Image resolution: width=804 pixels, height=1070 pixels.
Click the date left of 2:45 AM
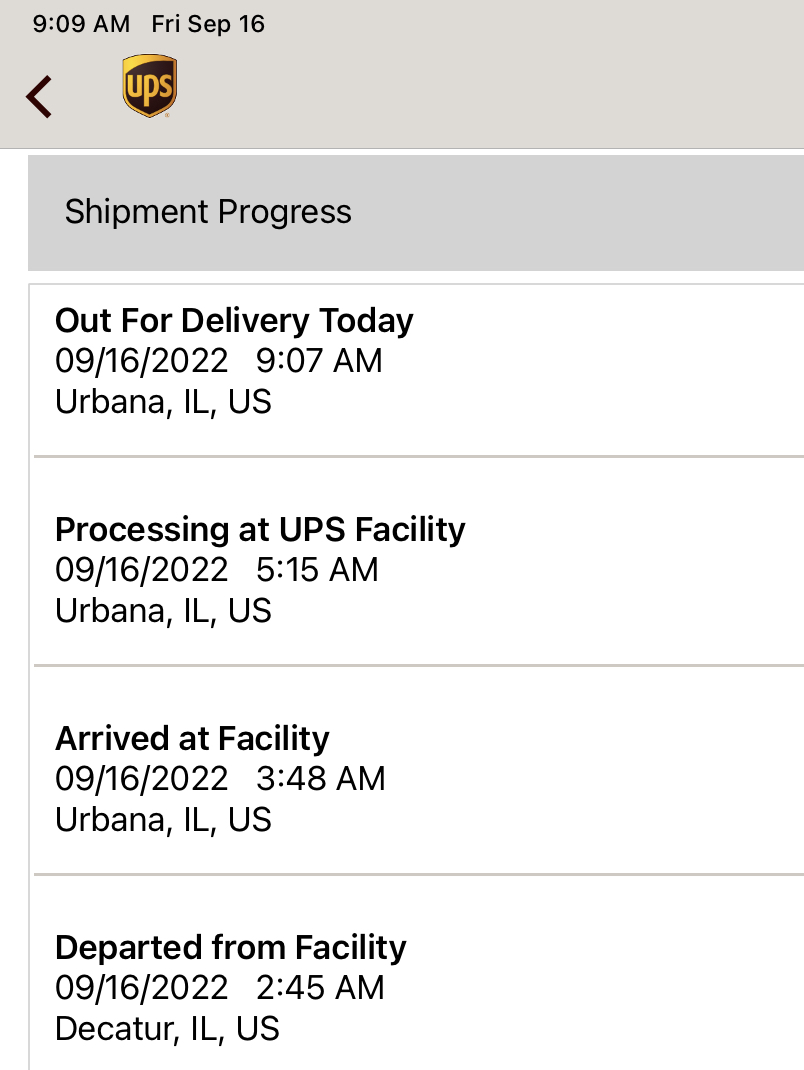coord(141,988)
